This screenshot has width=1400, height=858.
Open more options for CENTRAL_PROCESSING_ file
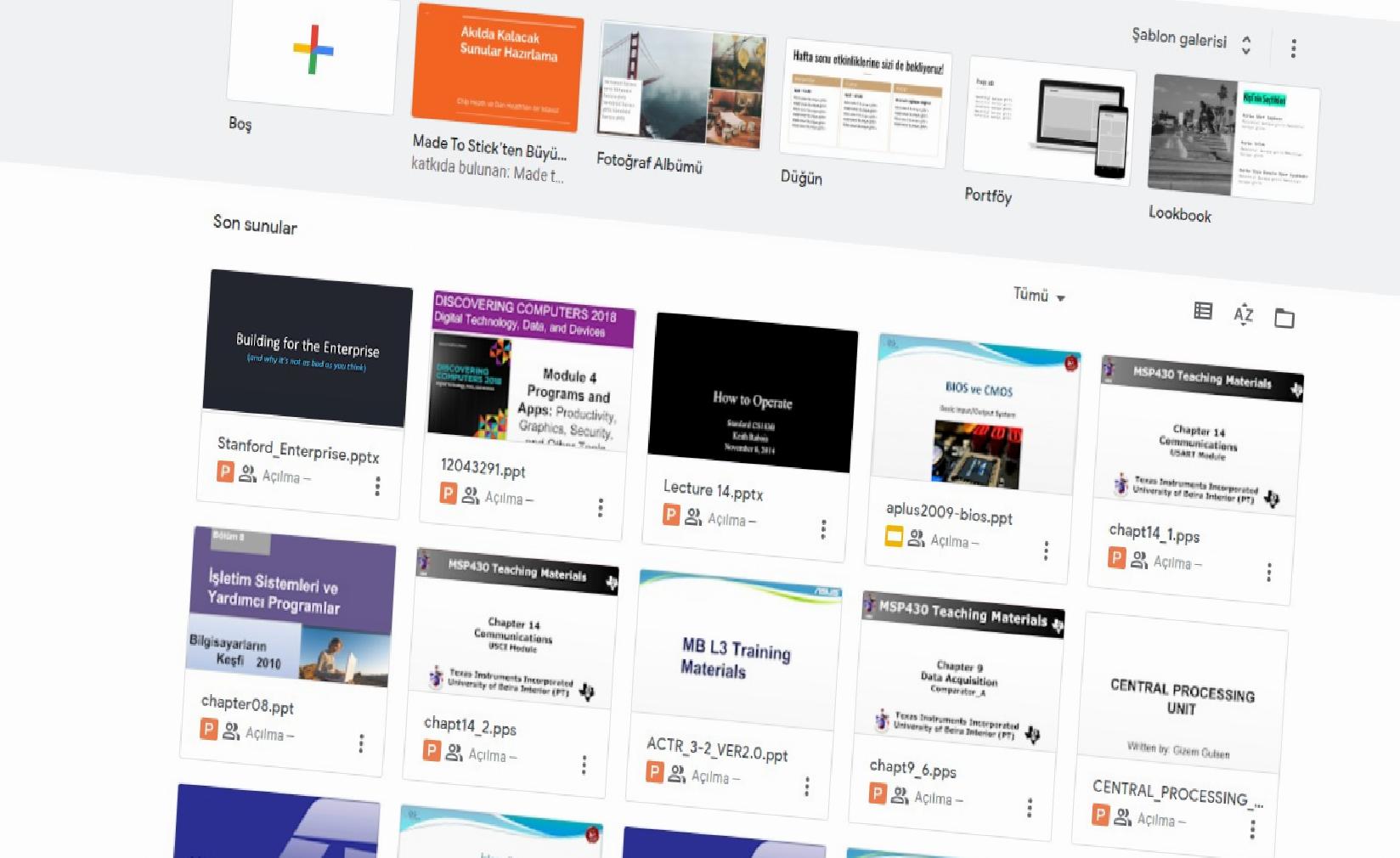click(x=1252, y=830)
